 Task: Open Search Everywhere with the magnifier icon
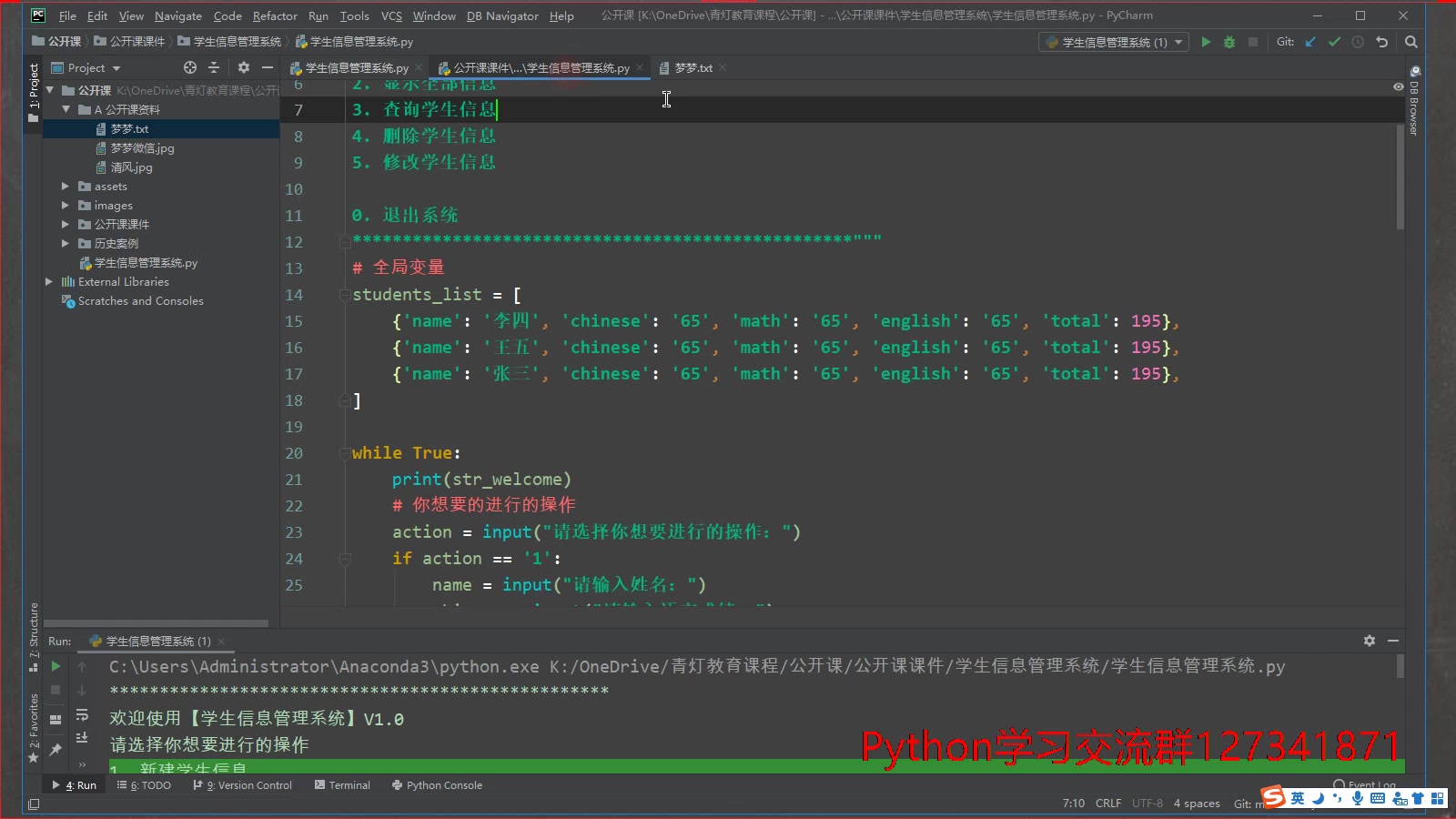click(x=1410, y=42)
